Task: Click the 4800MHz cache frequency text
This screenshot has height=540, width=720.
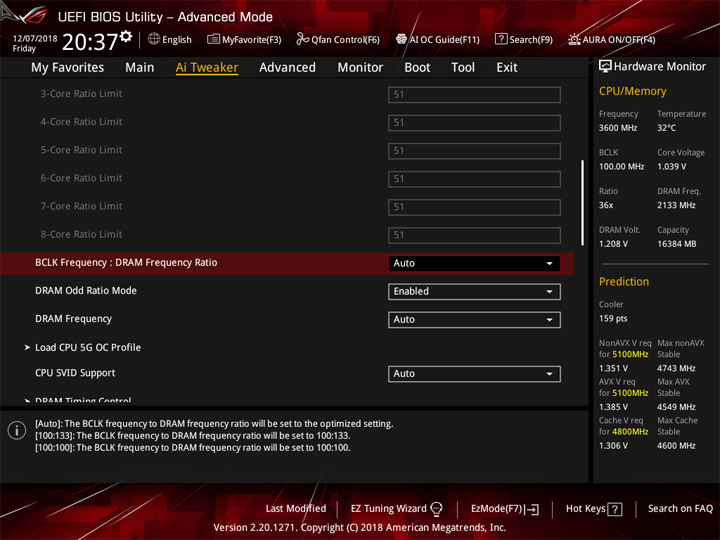Action: [x=629, y=432]
